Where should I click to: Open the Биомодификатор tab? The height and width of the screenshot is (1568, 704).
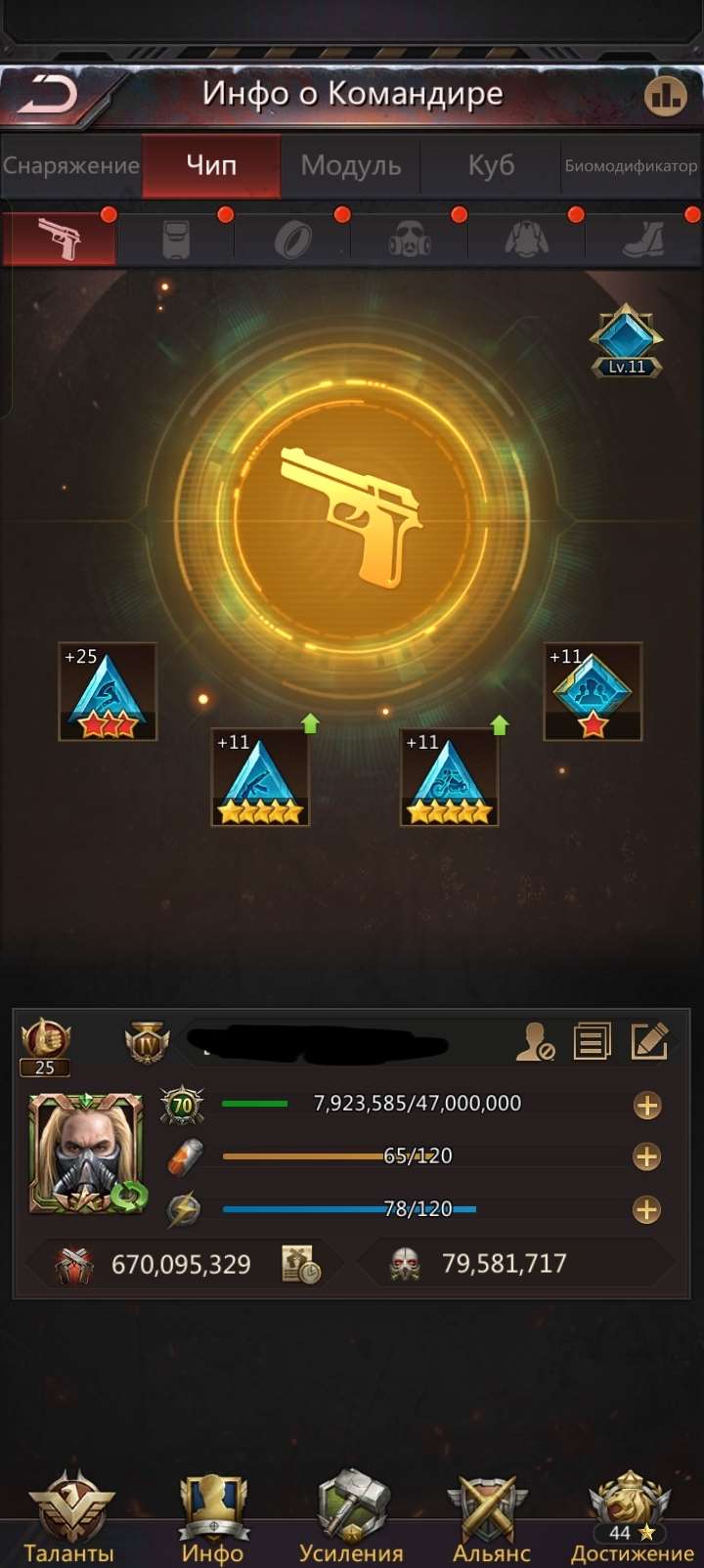tap(632, 165)
